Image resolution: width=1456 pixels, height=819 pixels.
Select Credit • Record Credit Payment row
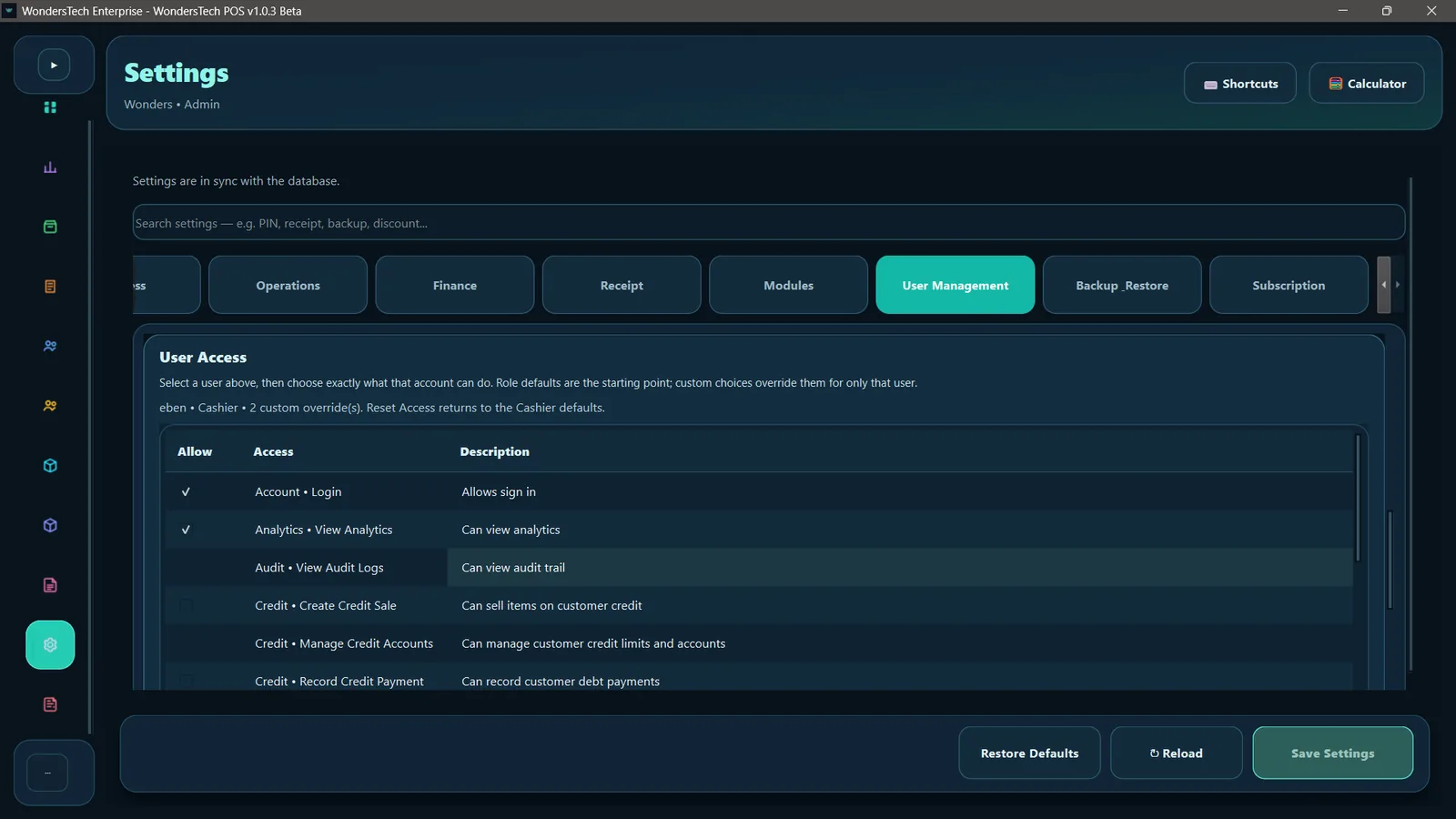click(x=759, y=677)
